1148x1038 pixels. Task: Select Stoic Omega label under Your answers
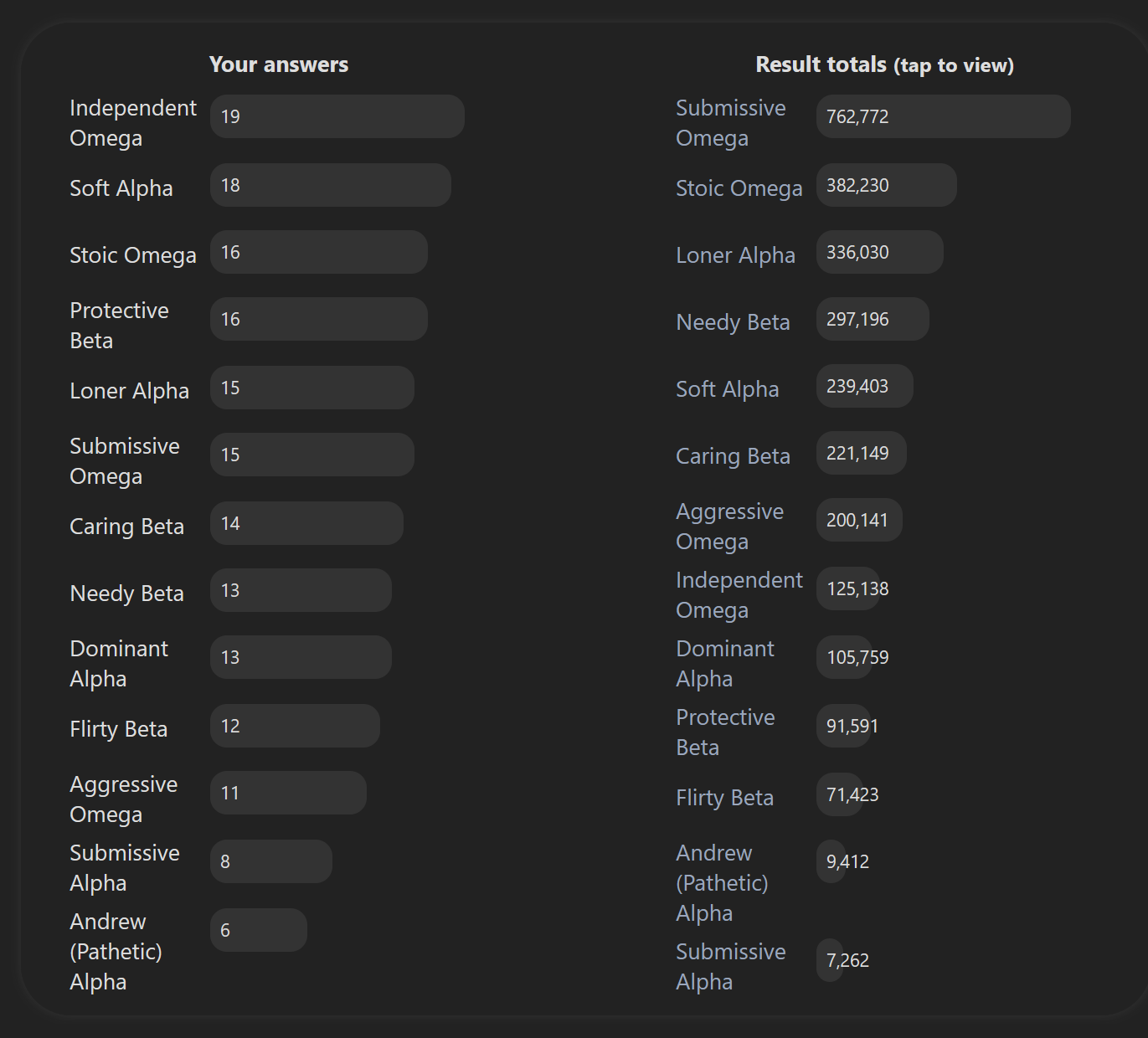[132, 255]
